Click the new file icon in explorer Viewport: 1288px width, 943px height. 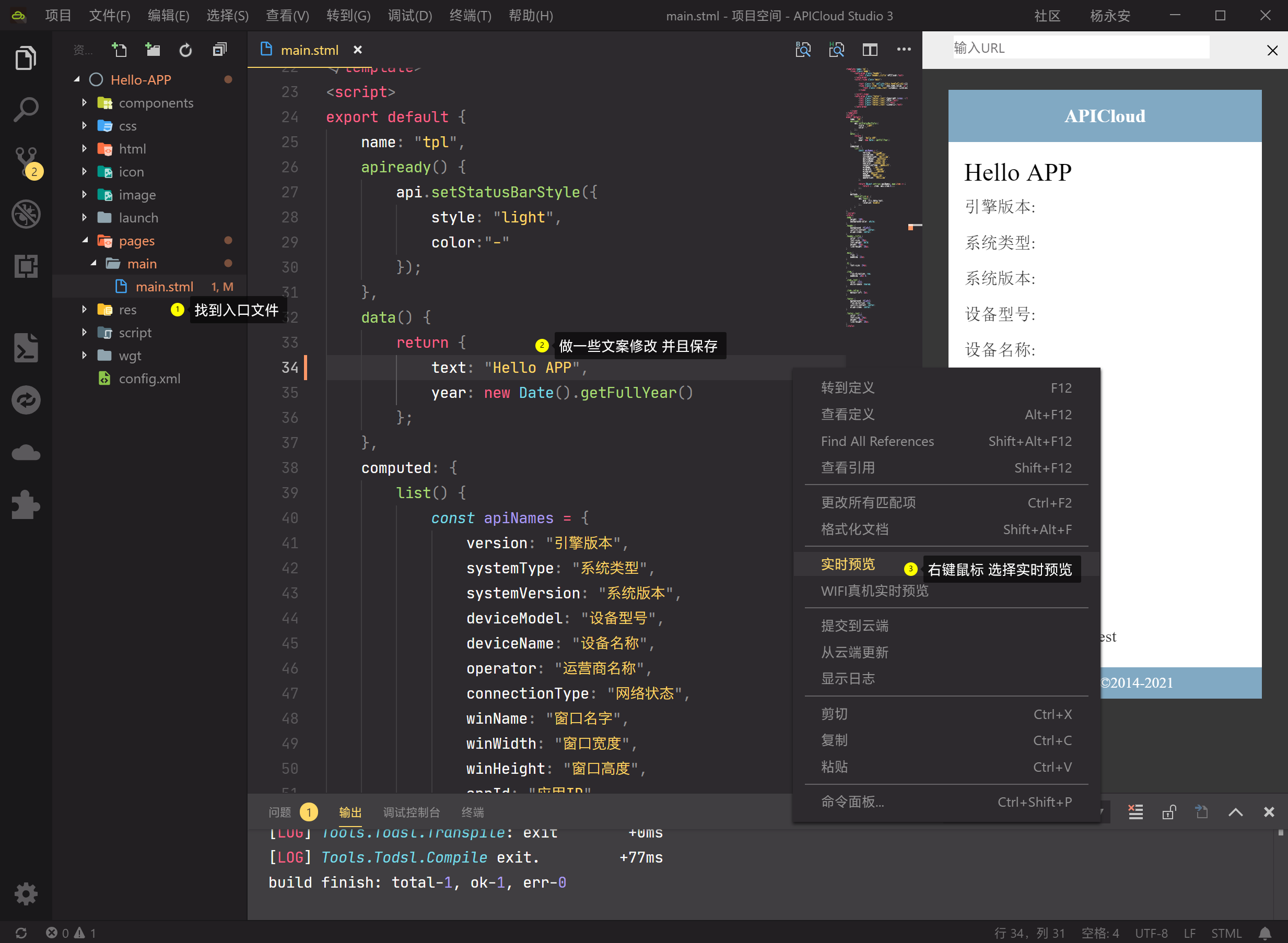[119, 50]
